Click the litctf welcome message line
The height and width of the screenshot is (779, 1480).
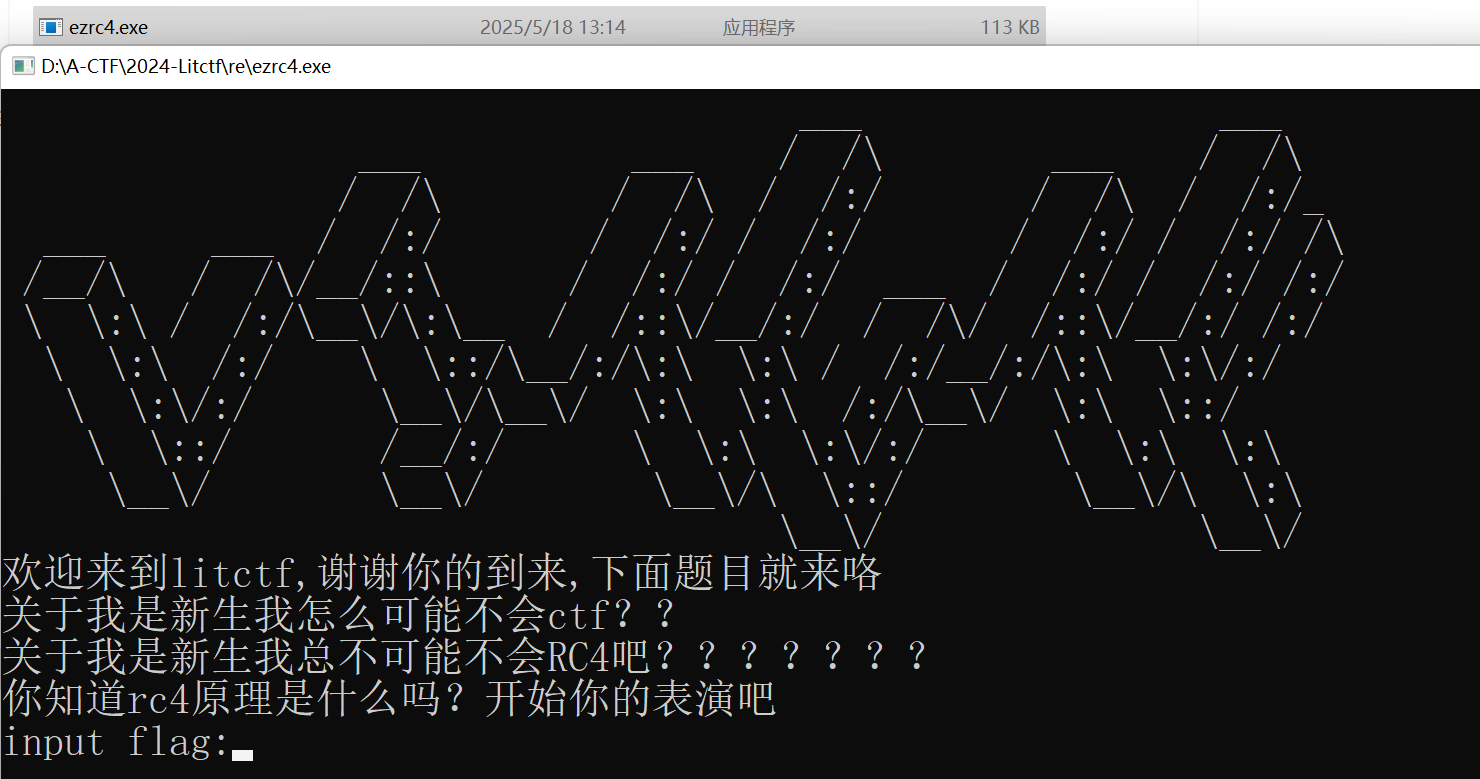point(440,572)
